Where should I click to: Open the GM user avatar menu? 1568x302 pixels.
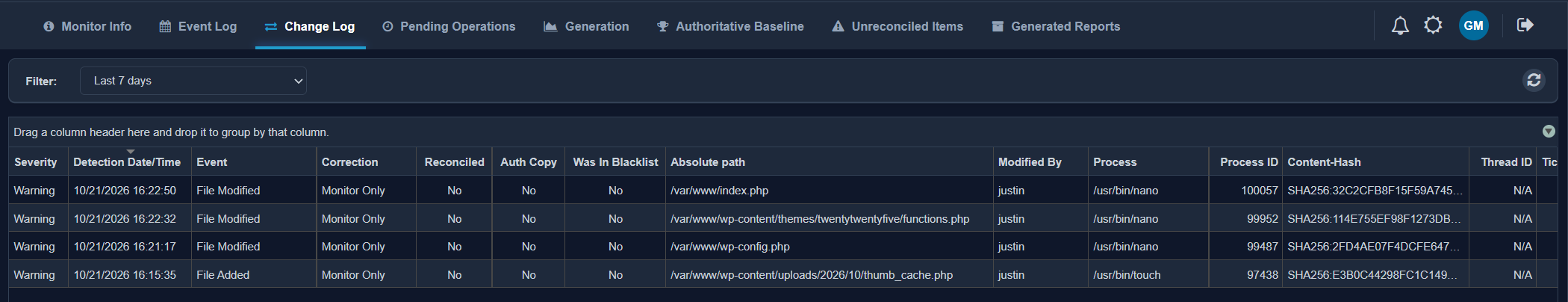pyautogui.click(x=1473, y=25)
